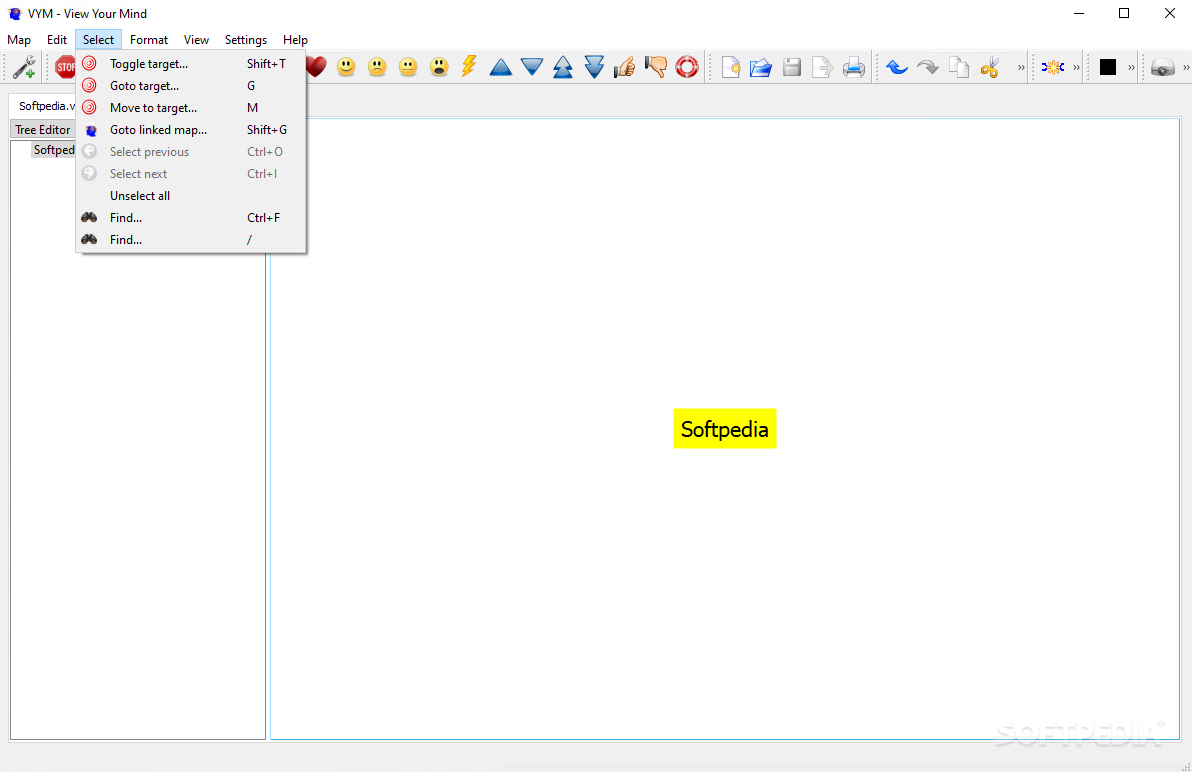Toggle the lightning bolt flag
This screenshot has width=1192, height=772.
click(x=469, y=67)
